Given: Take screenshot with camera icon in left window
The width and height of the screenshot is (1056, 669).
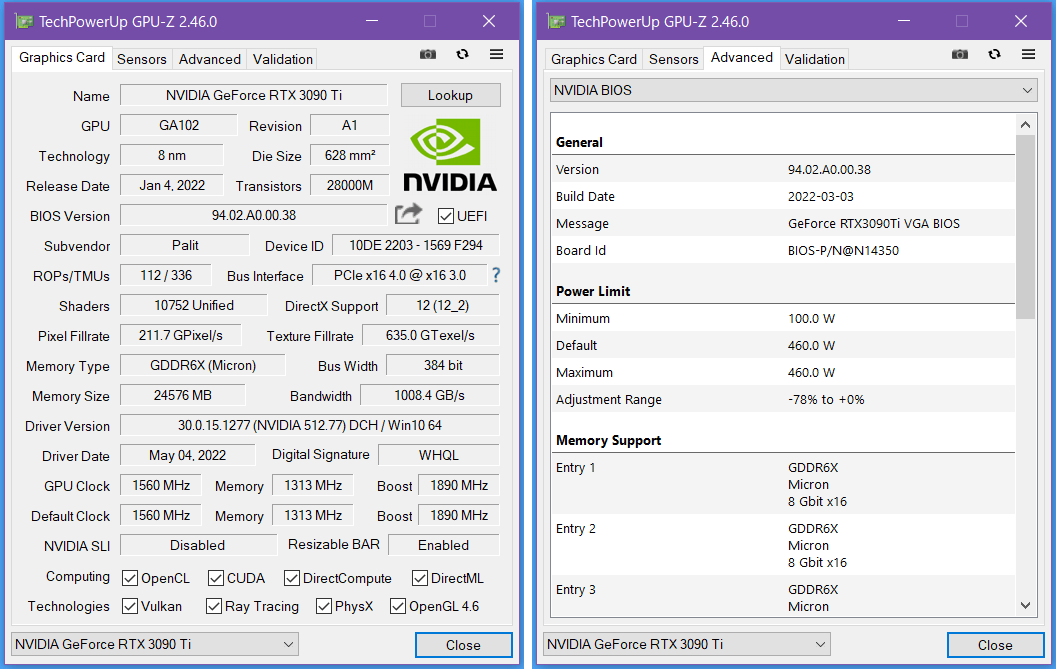Looking at the screenshot, I should (x=428, y=55).
